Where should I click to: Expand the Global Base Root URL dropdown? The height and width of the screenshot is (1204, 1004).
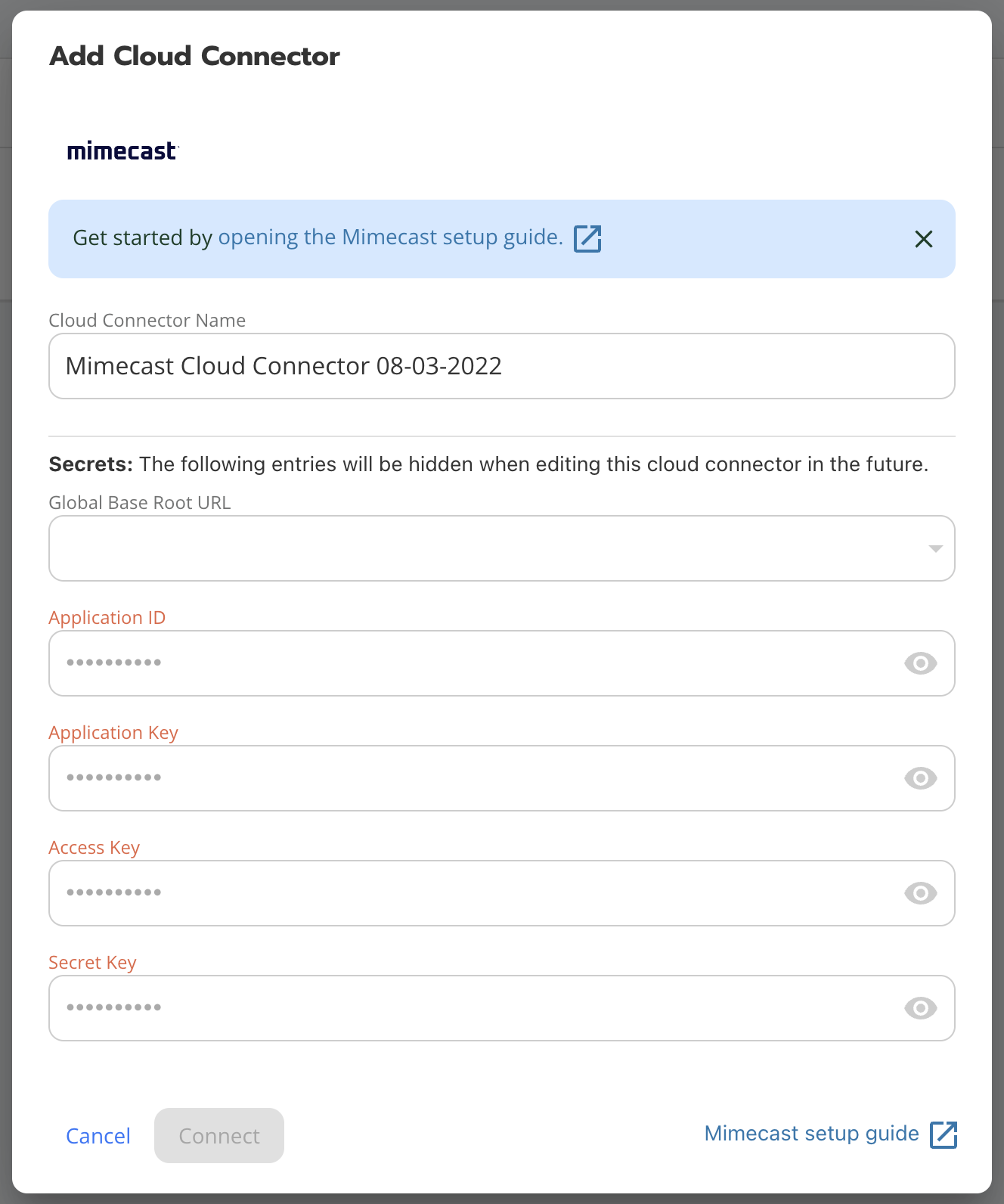pyautogui.click(x=484, y=548)
